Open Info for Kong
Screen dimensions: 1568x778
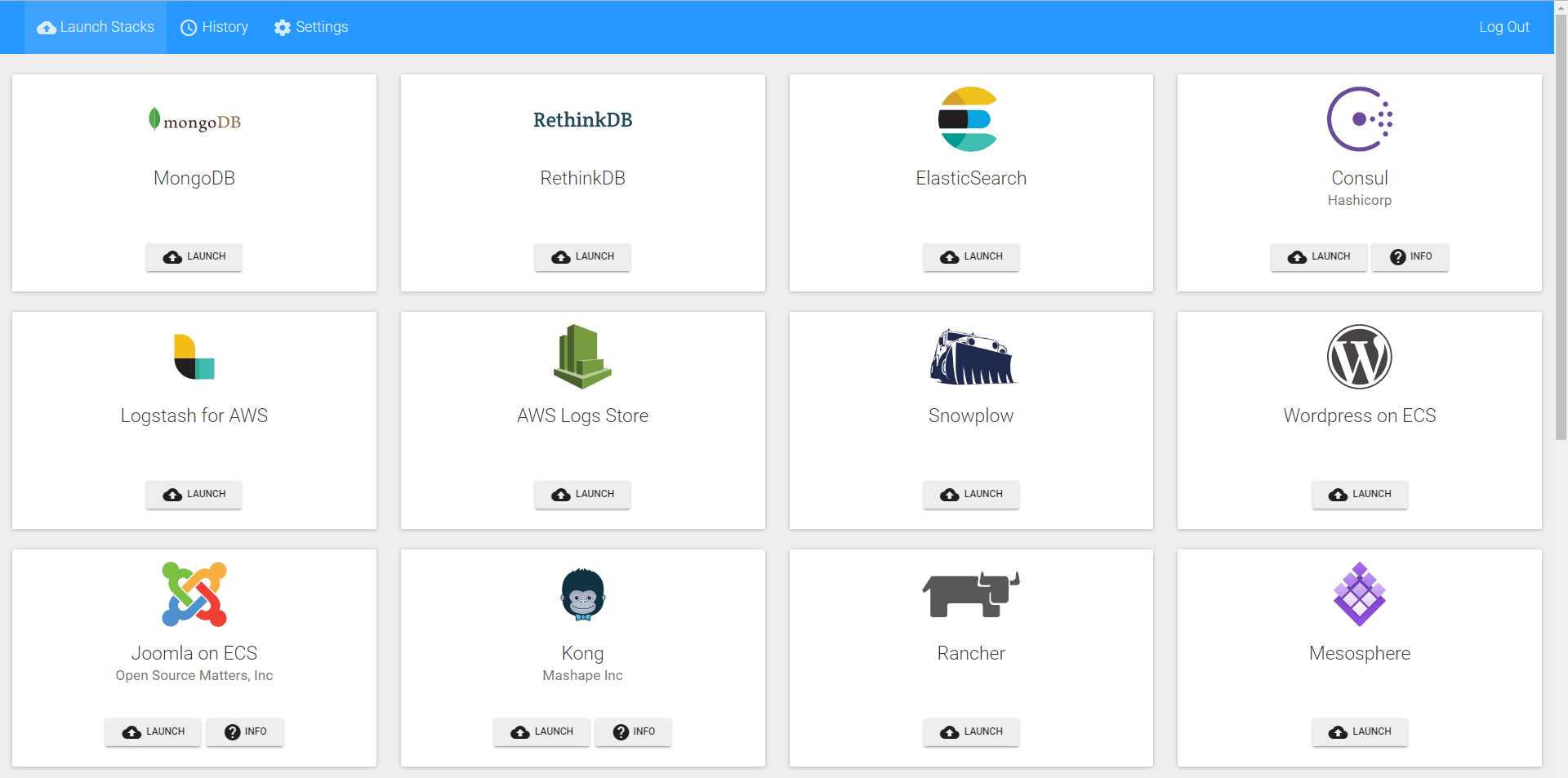634,731
